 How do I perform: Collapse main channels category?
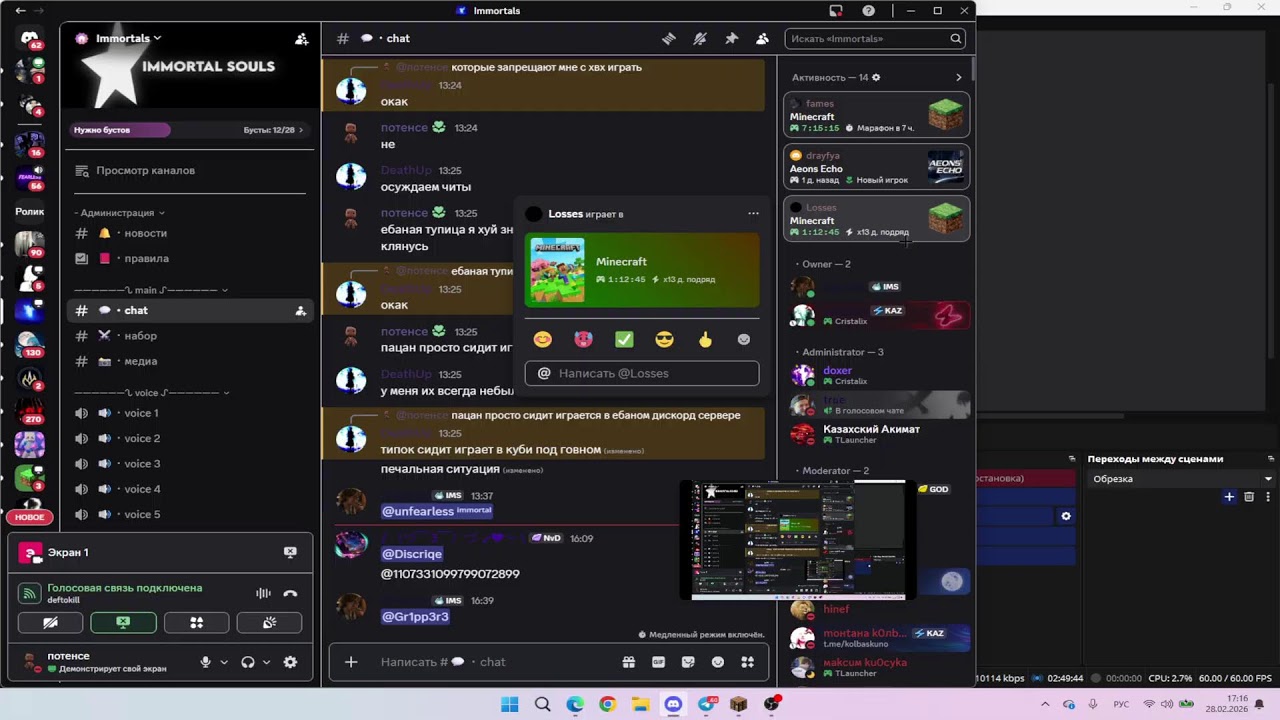click(151, 290)
